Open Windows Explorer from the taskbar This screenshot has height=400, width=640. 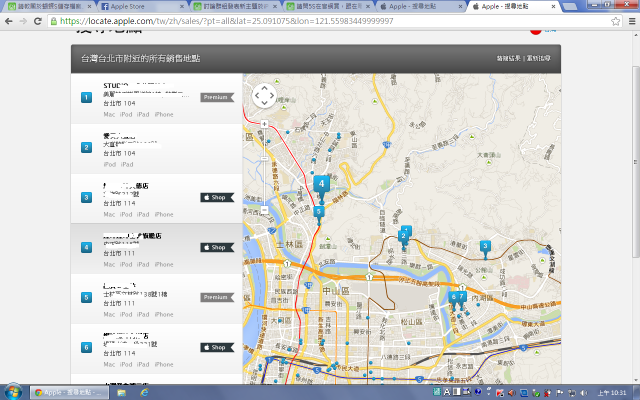tap(121, 393)
